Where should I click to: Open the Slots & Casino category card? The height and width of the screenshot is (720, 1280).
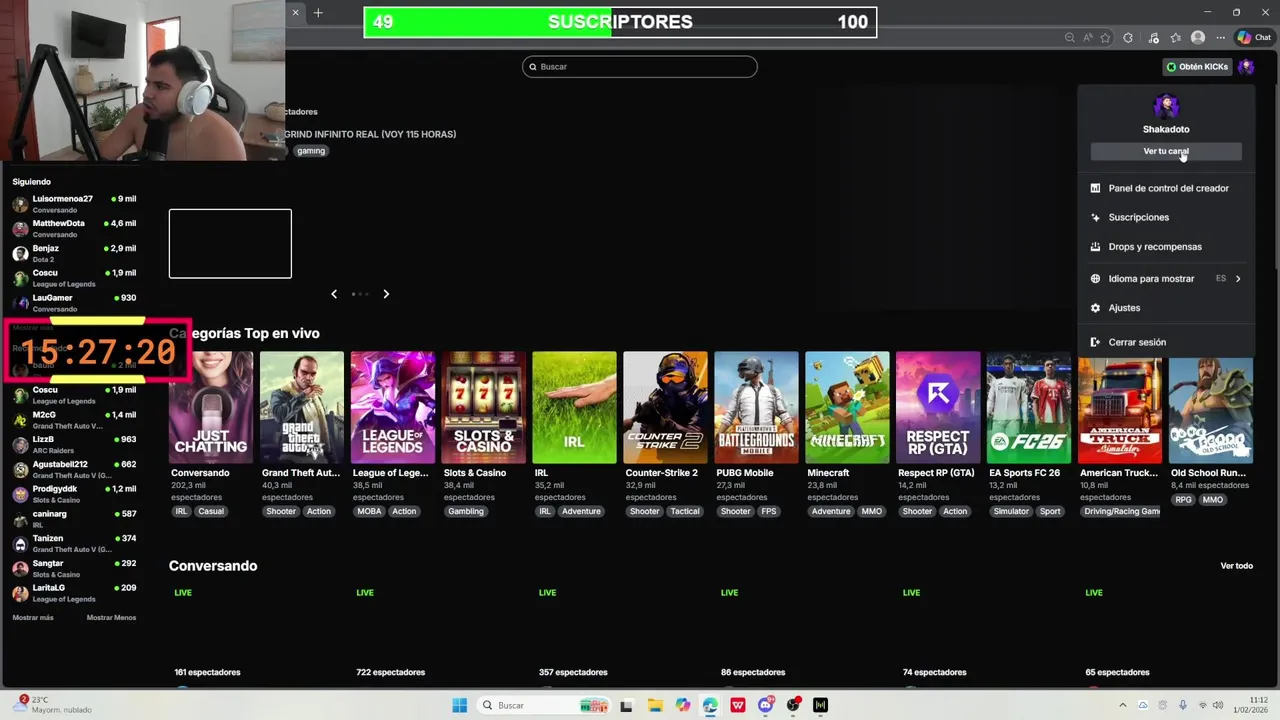(484, 407)
